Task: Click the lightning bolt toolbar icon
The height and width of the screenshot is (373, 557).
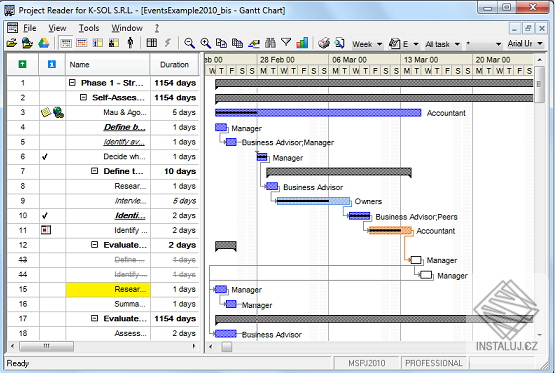Action: (x=167, y=43)
